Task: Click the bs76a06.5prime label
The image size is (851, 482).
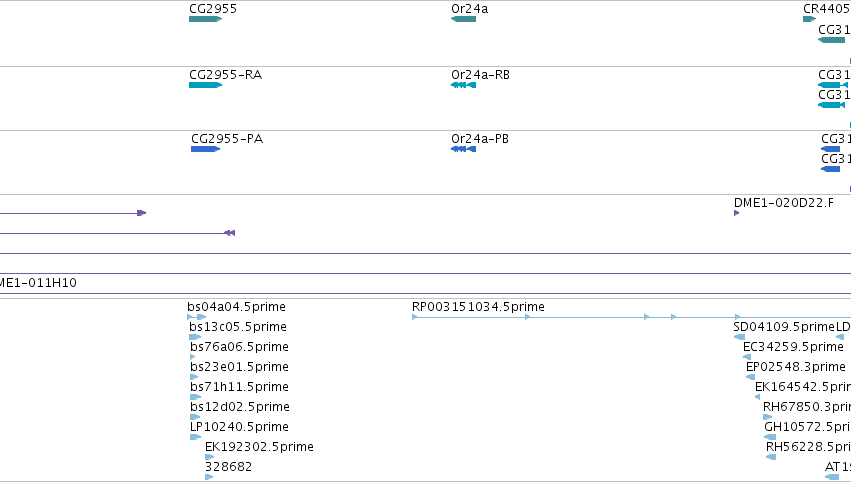Action: (x=239, y=347)
